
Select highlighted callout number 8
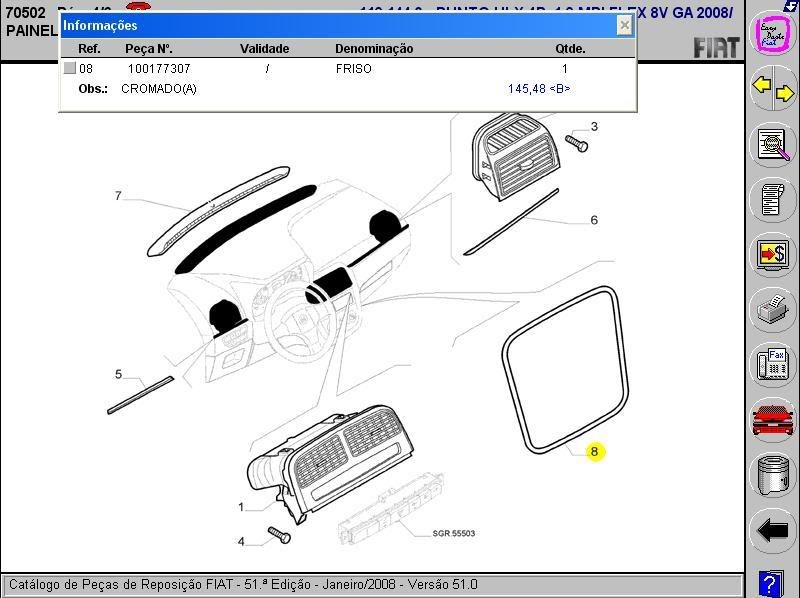point(594,452)
